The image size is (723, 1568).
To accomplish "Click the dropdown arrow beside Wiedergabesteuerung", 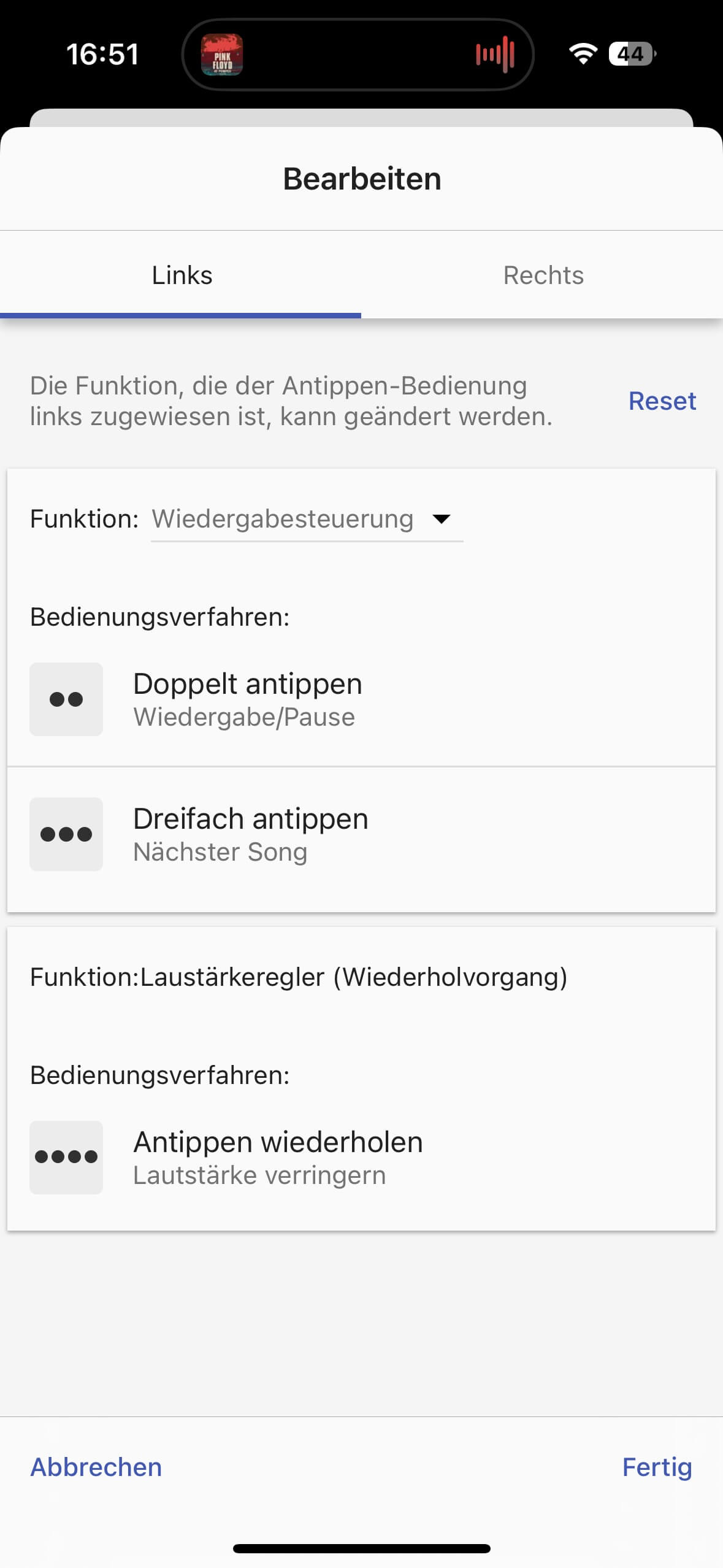I will coord(442,520).
